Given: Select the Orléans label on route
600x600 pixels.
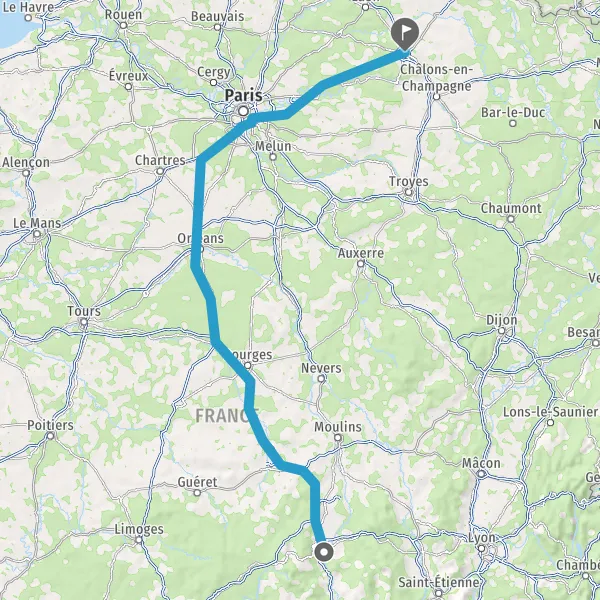Looking at the screenshot, I should tap(201, 238).
